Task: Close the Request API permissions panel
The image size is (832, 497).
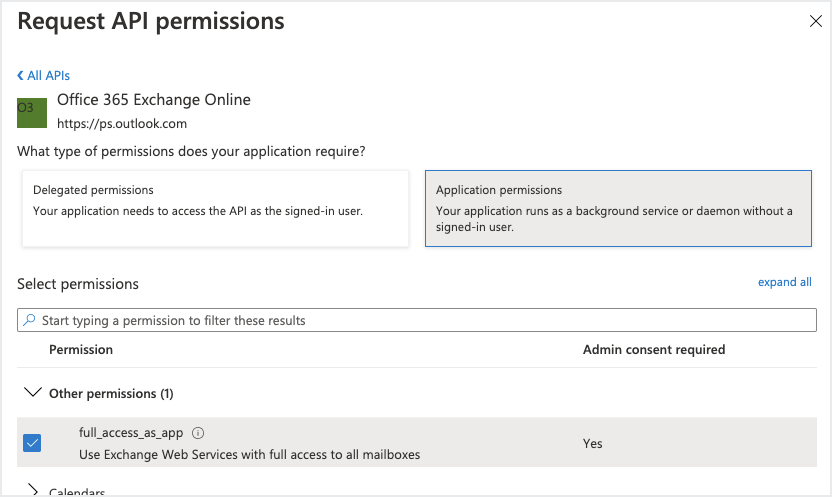Action: pyautogui.click(x=816, y=21)
